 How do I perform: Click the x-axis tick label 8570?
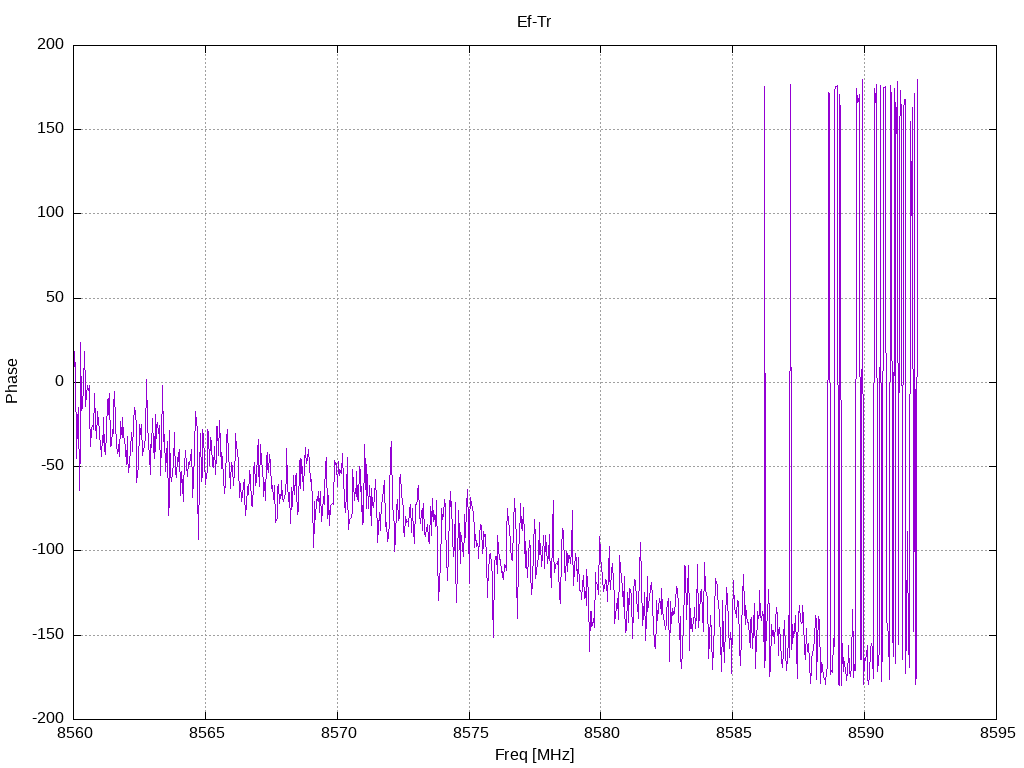[x=338, y=733]
